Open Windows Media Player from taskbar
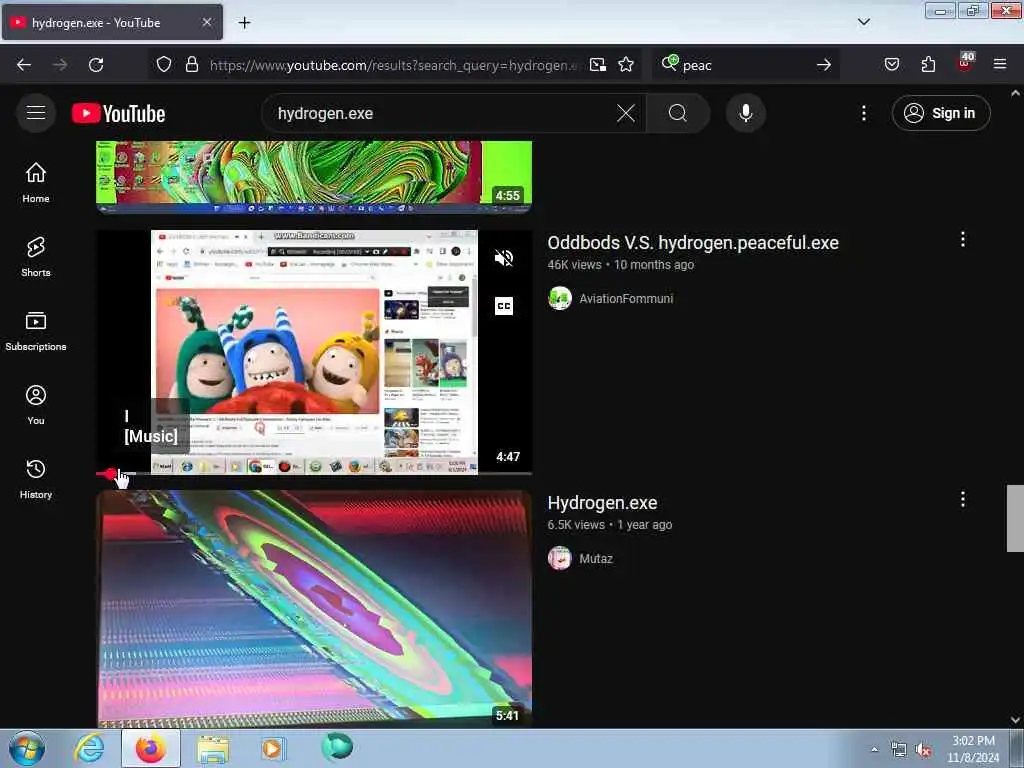The height and width of the screenshot is (768, 1024). pyautogui.click(x=273, y=748)
